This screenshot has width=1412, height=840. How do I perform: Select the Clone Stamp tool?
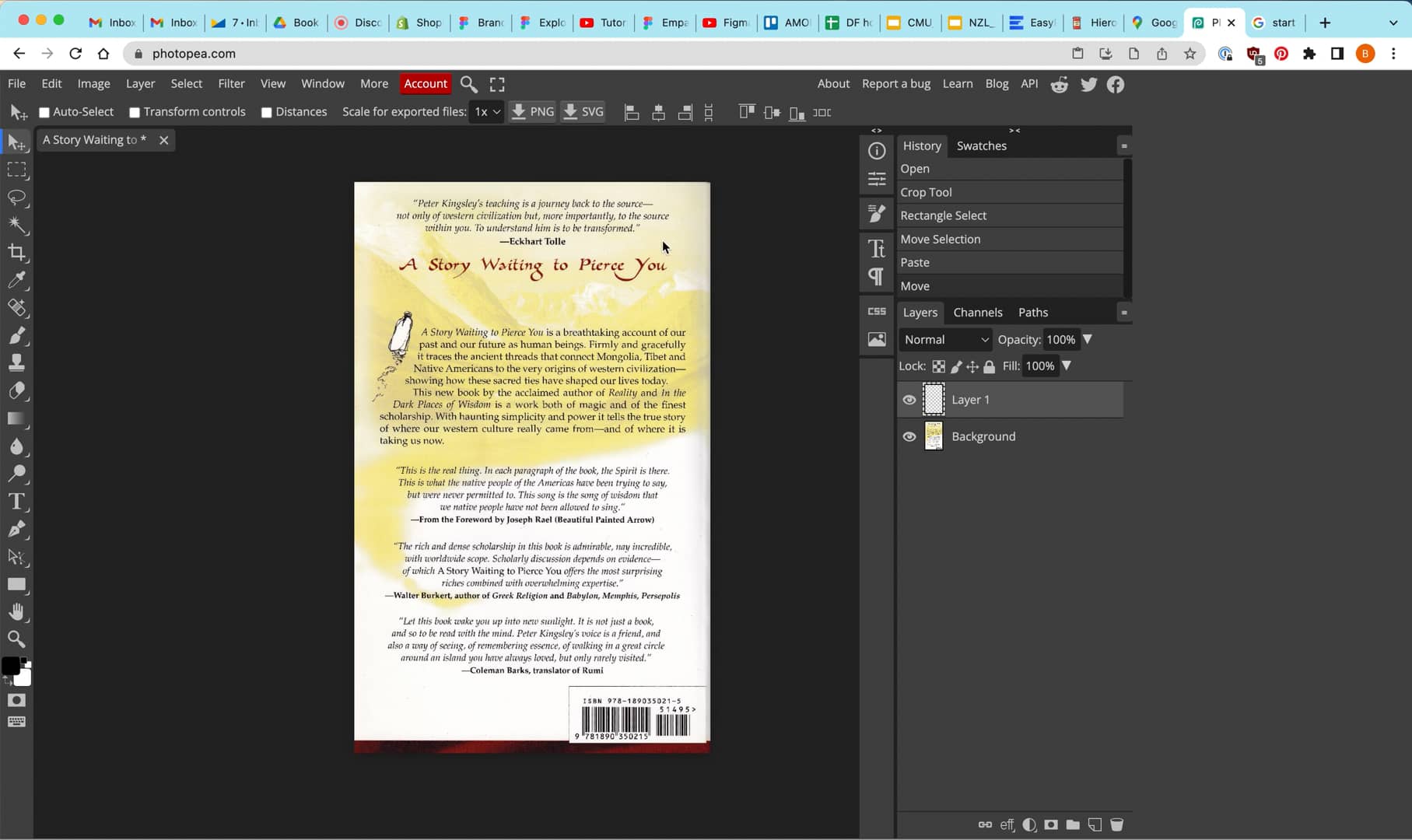click(18, 361)
